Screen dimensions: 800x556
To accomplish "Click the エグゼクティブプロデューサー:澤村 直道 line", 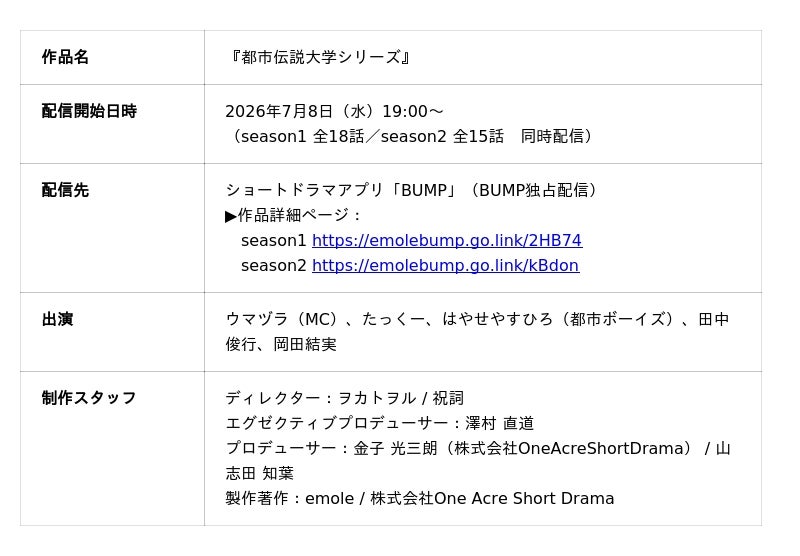I will coord(380,423).
